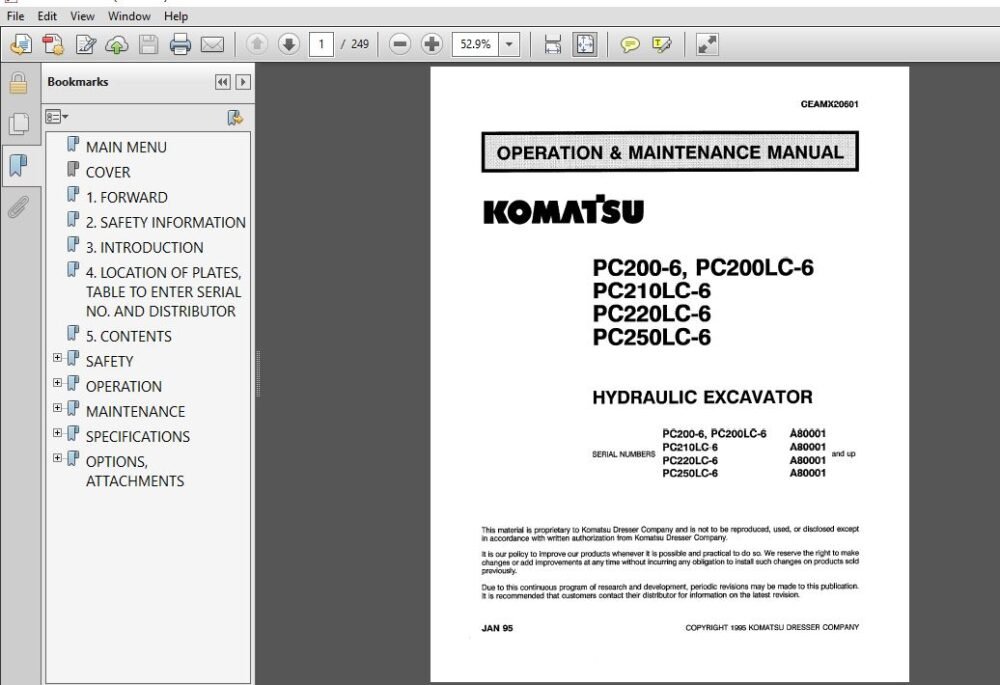Expand the OPERATION bookmark tree
Screen dimensions: 1000x685
57,382
